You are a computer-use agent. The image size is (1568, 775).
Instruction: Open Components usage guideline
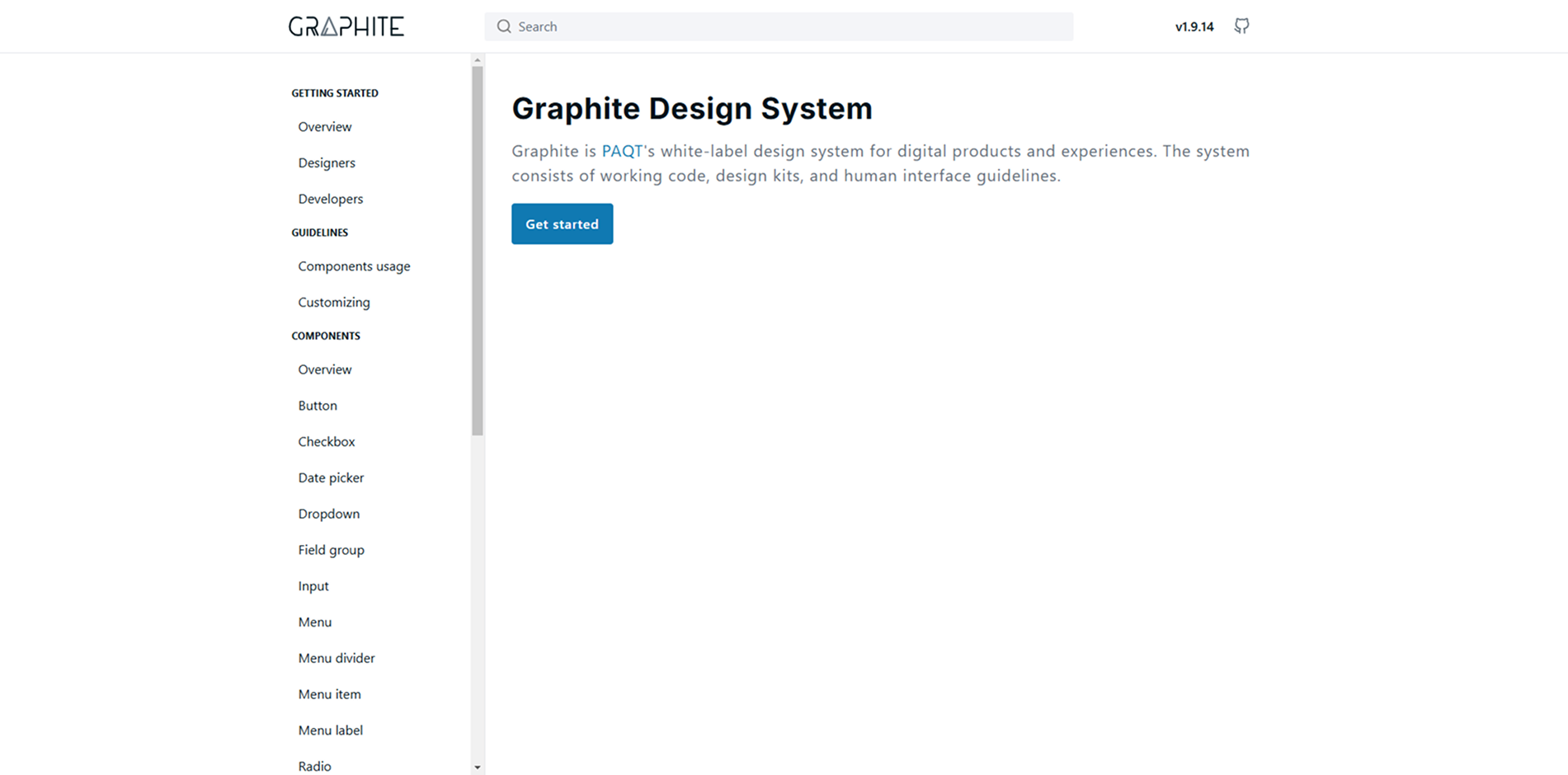[x=354, y=266]
